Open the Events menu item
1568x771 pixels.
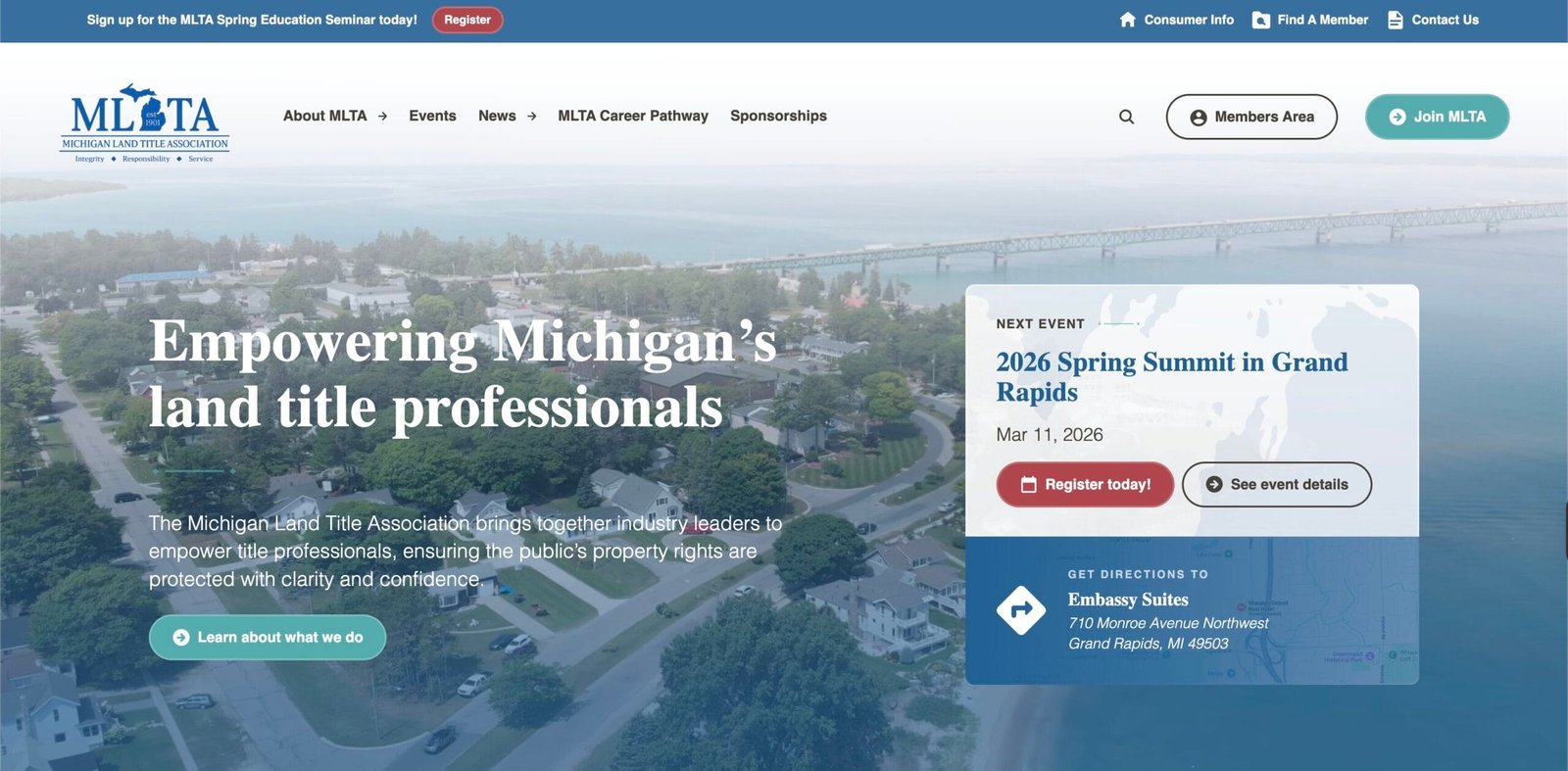tap(432, 116)
